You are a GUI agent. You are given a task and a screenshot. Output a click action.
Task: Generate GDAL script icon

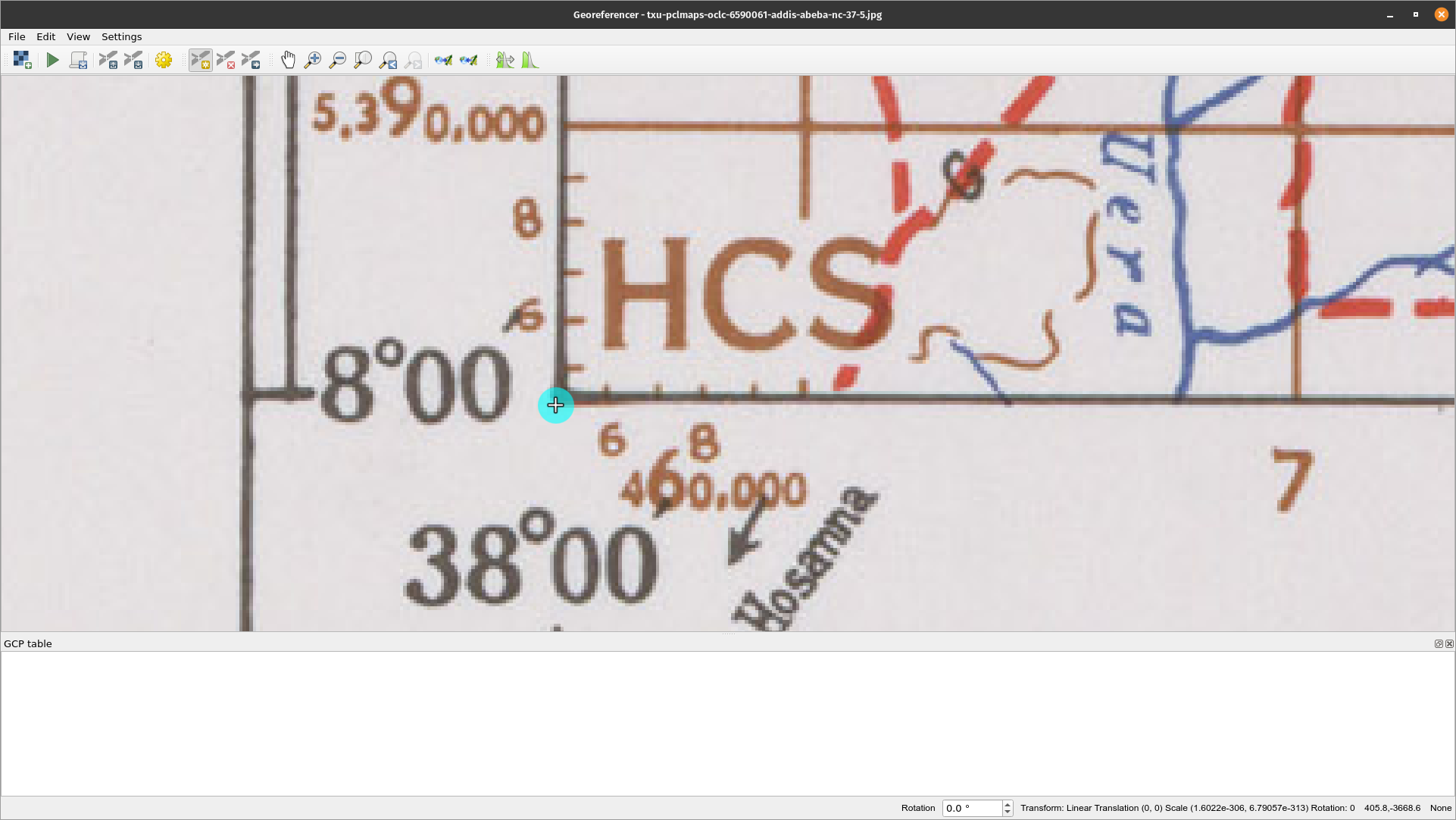pos(78,60)
